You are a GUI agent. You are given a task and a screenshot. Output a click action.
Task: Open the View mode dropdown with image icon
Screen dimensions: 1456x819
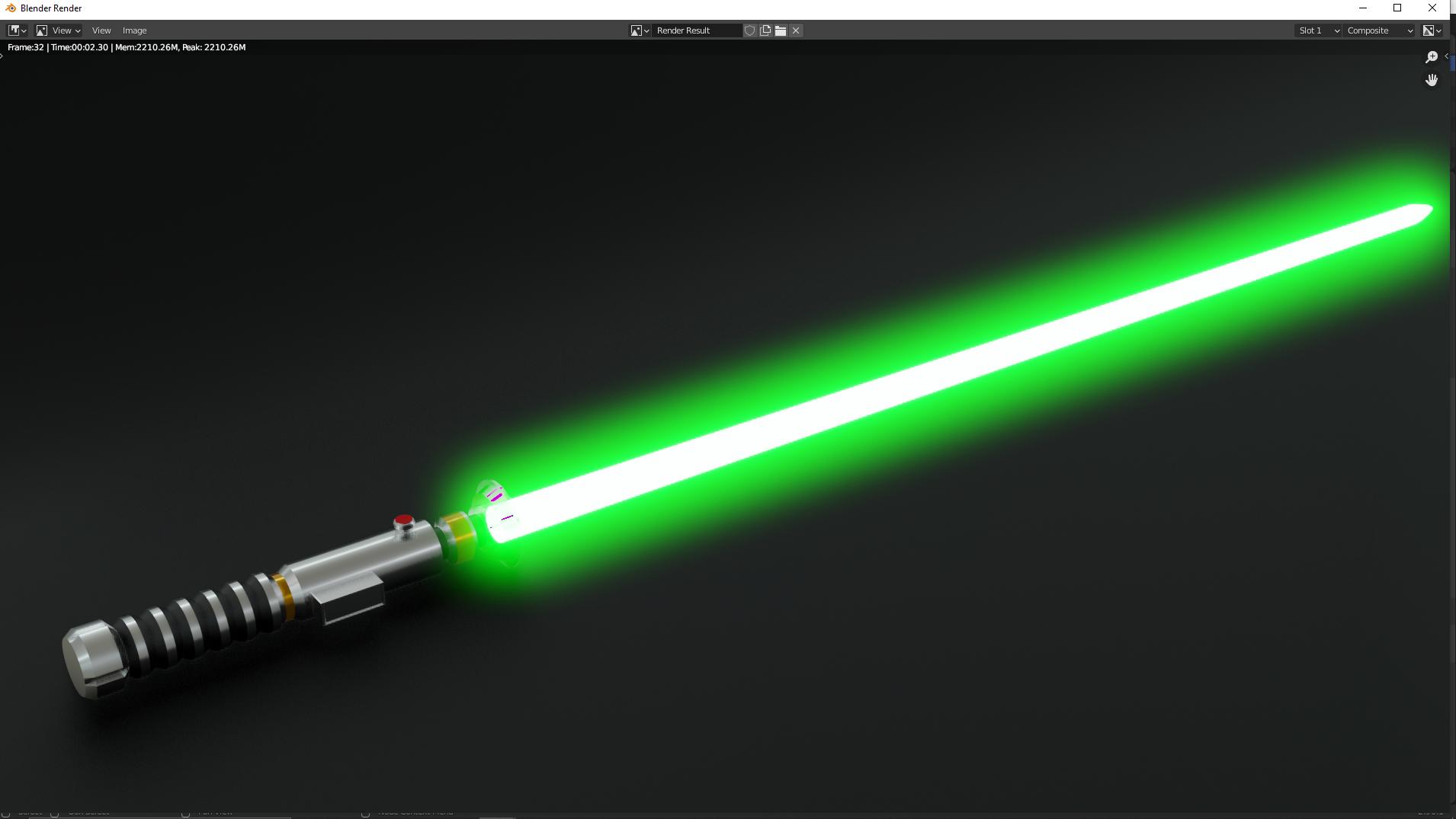(x=59, y=30)
